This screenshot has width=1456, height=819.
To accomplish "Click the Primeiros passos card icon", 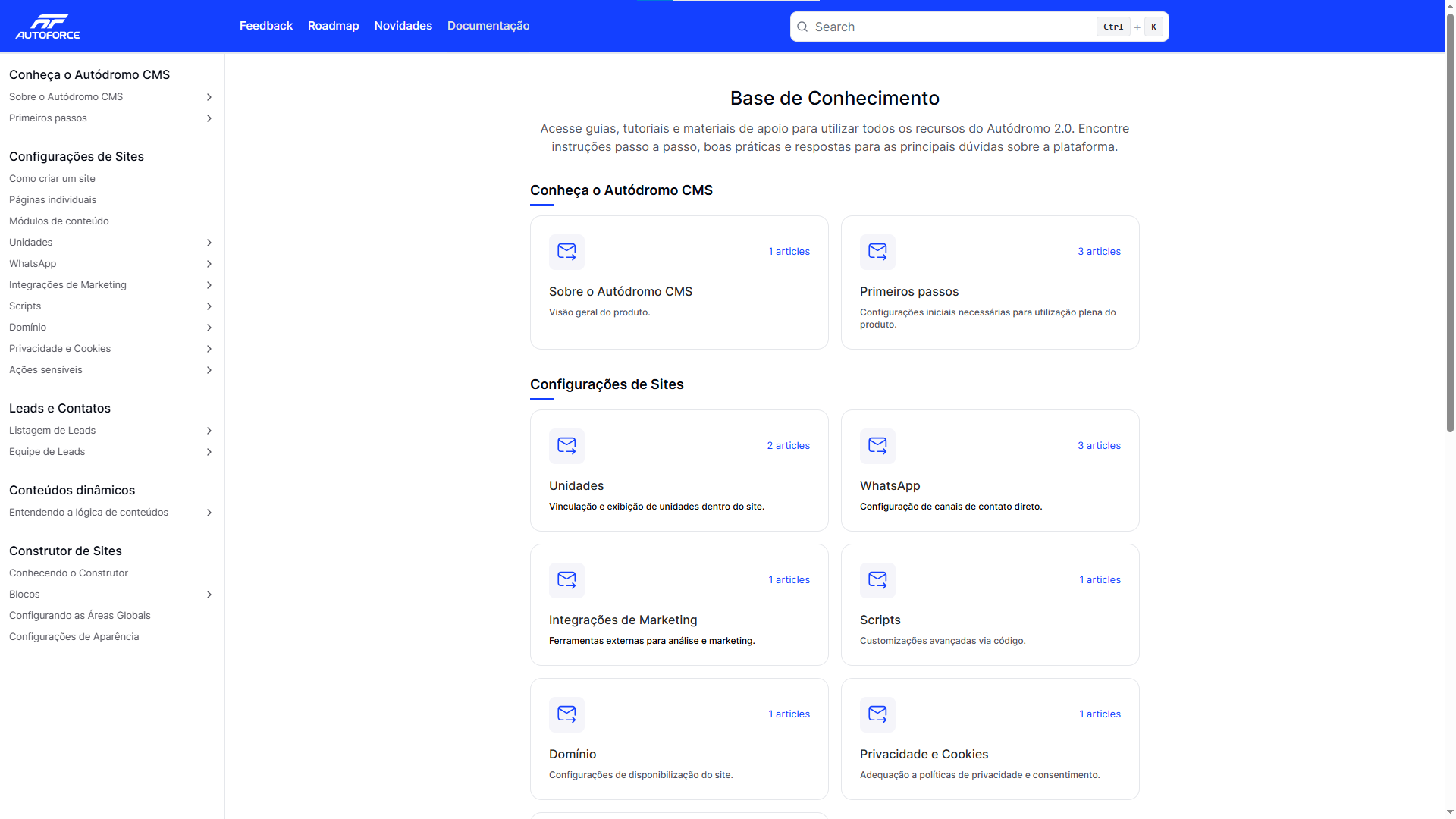I will 877,252.
